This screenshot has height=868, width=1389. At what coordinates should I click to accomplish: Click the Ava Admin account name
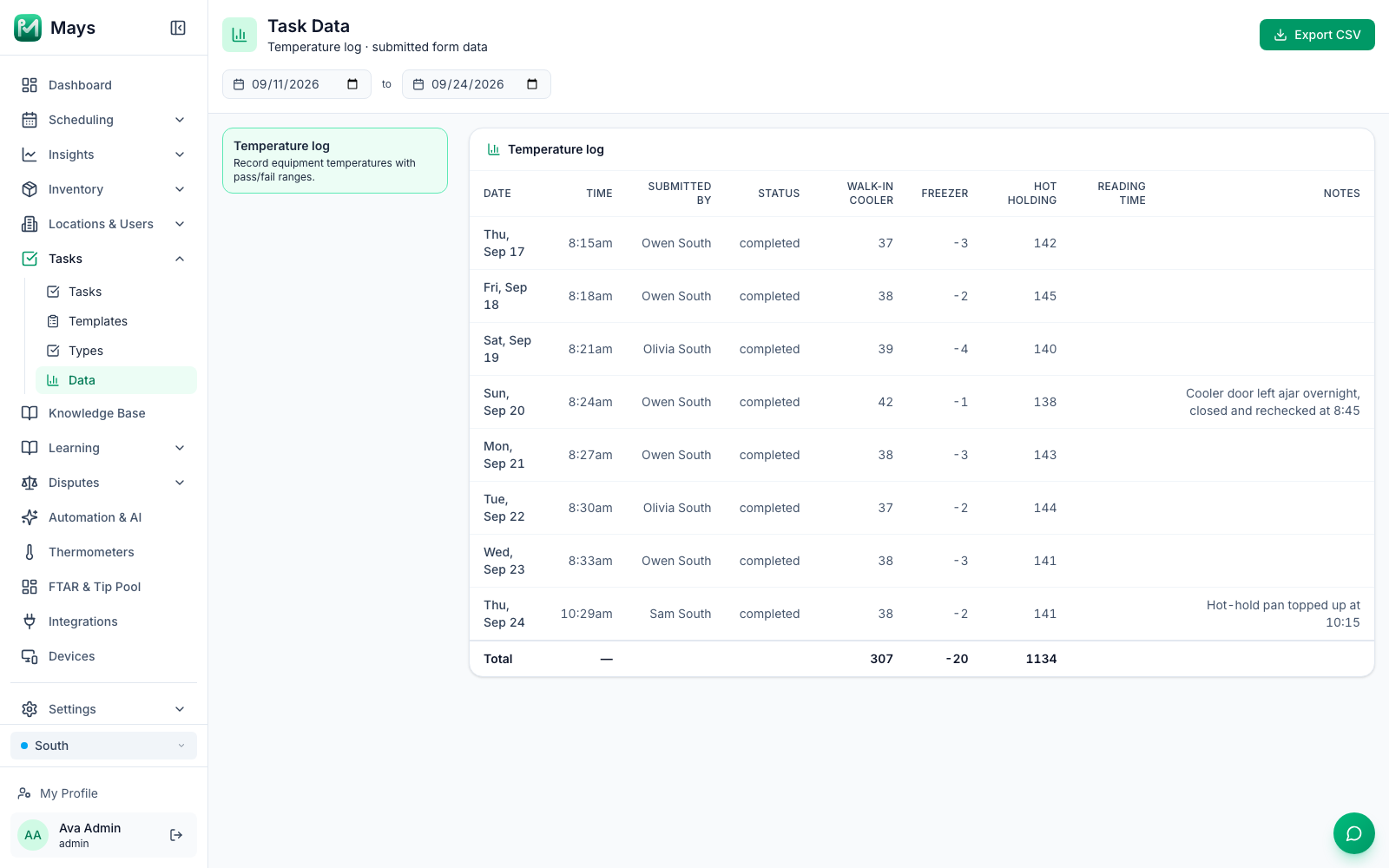[90, 828]
